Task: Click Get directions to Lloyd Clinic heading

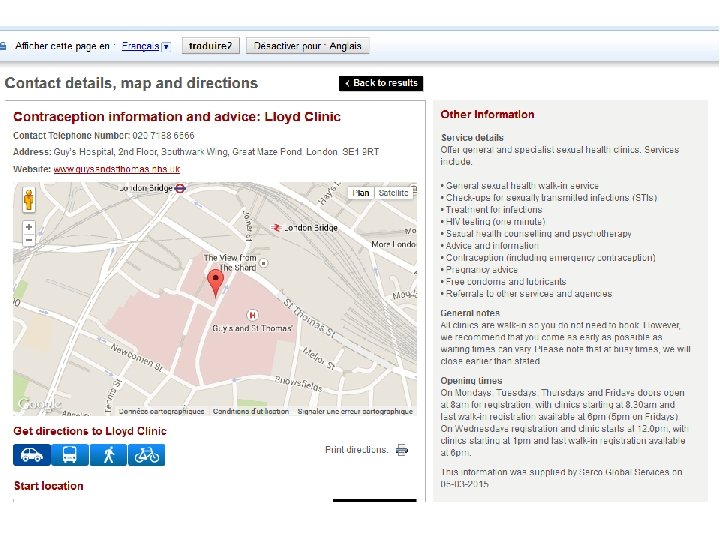Action: click(x=90, y=431)
